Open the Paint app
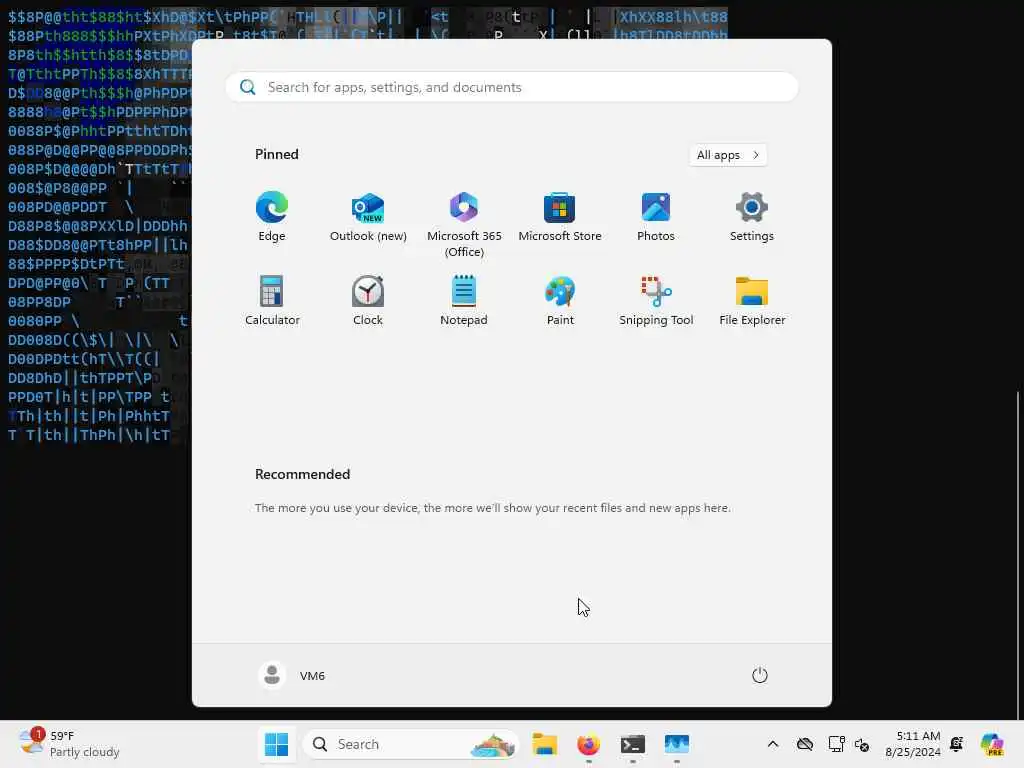 [x=560, y=301]
